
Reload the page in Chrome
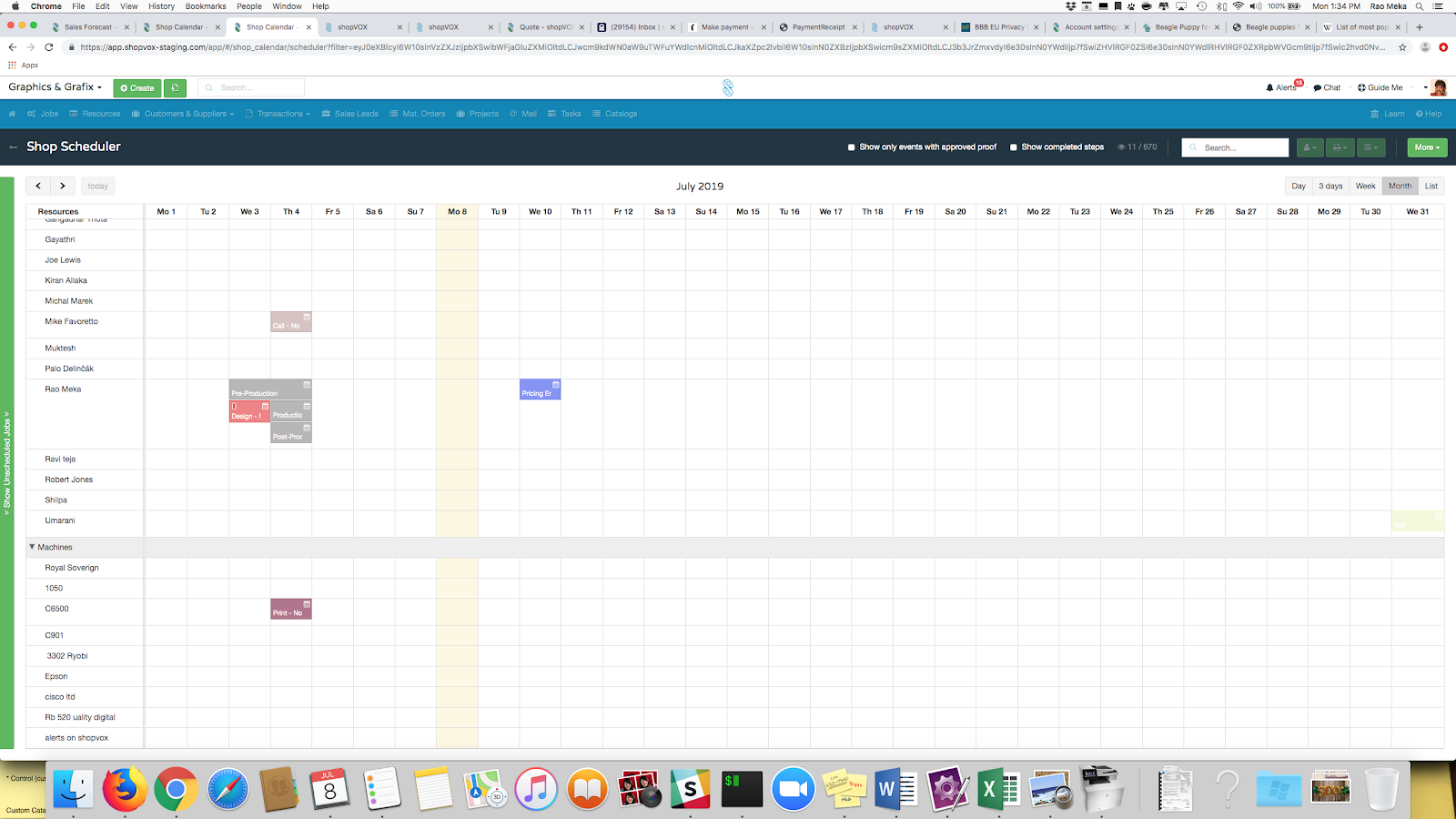[x=49, y=47]
